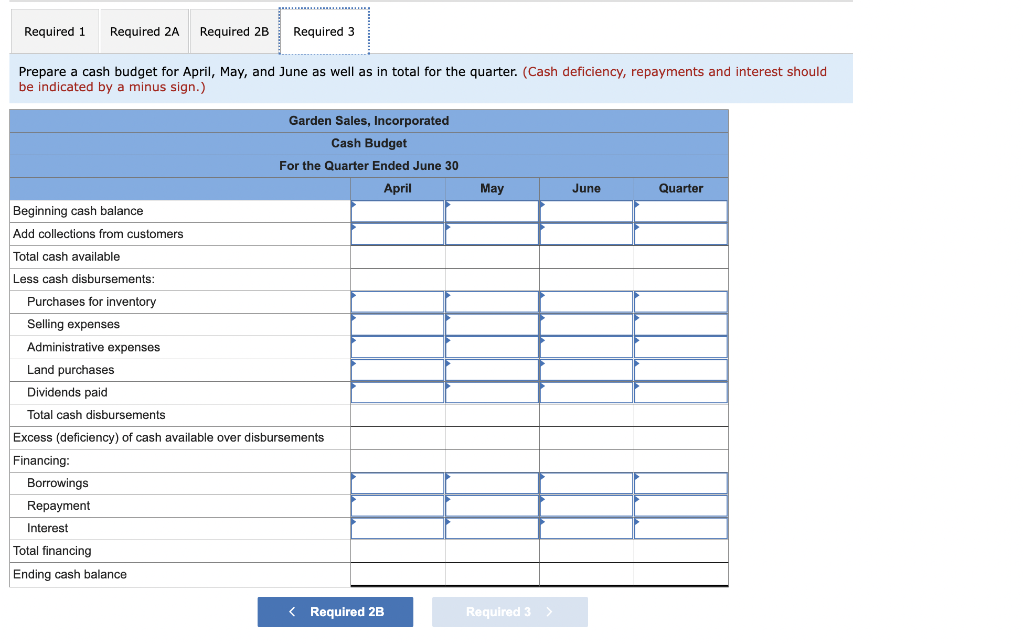Image resolution: width=1024 pixels, height=644 pixels.
Task: Click the Quarter column header
Action: tap(680, 188)
